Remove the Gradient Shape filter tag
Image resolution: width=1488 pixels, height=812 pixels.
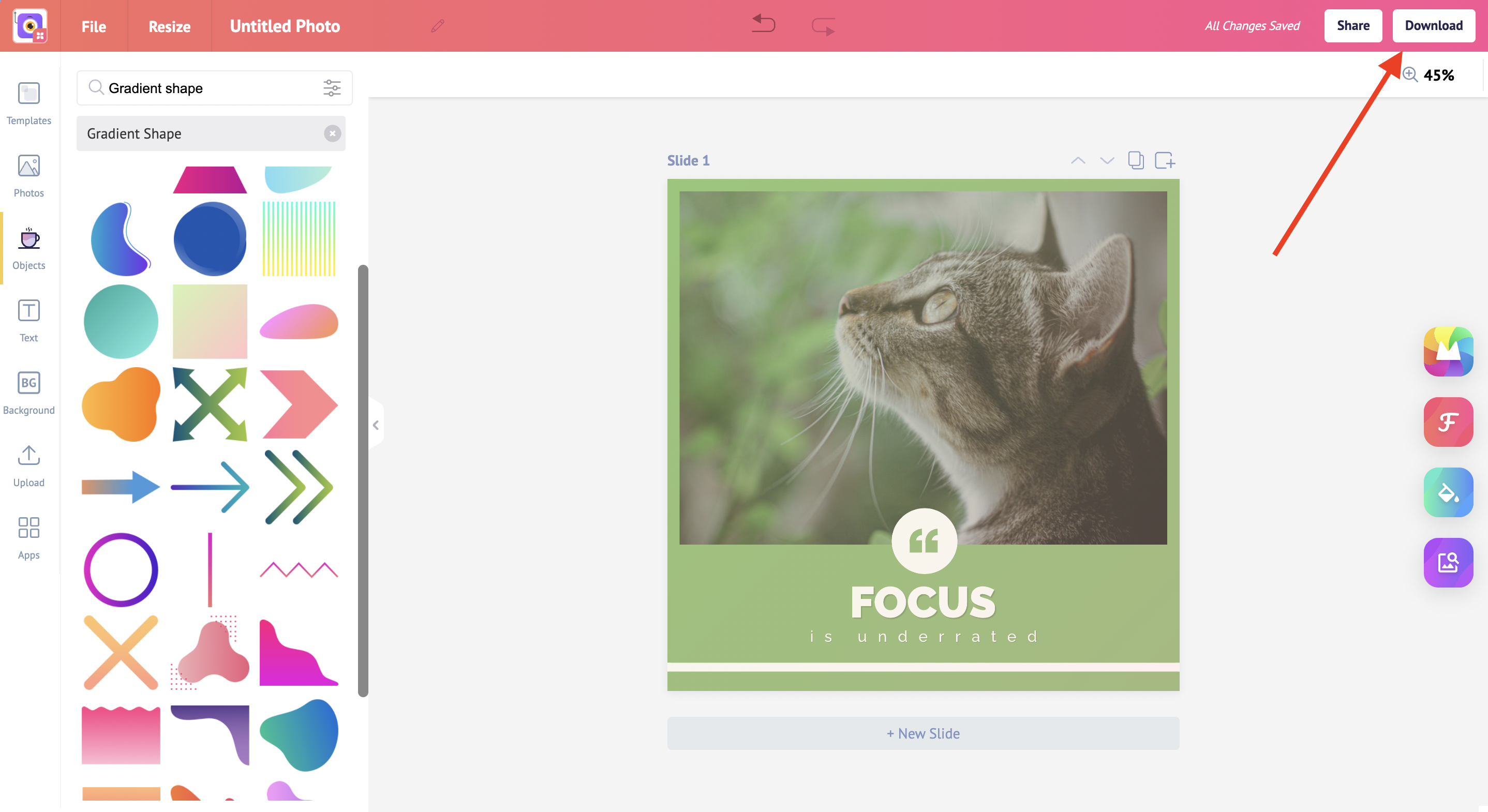click(332, 133)
